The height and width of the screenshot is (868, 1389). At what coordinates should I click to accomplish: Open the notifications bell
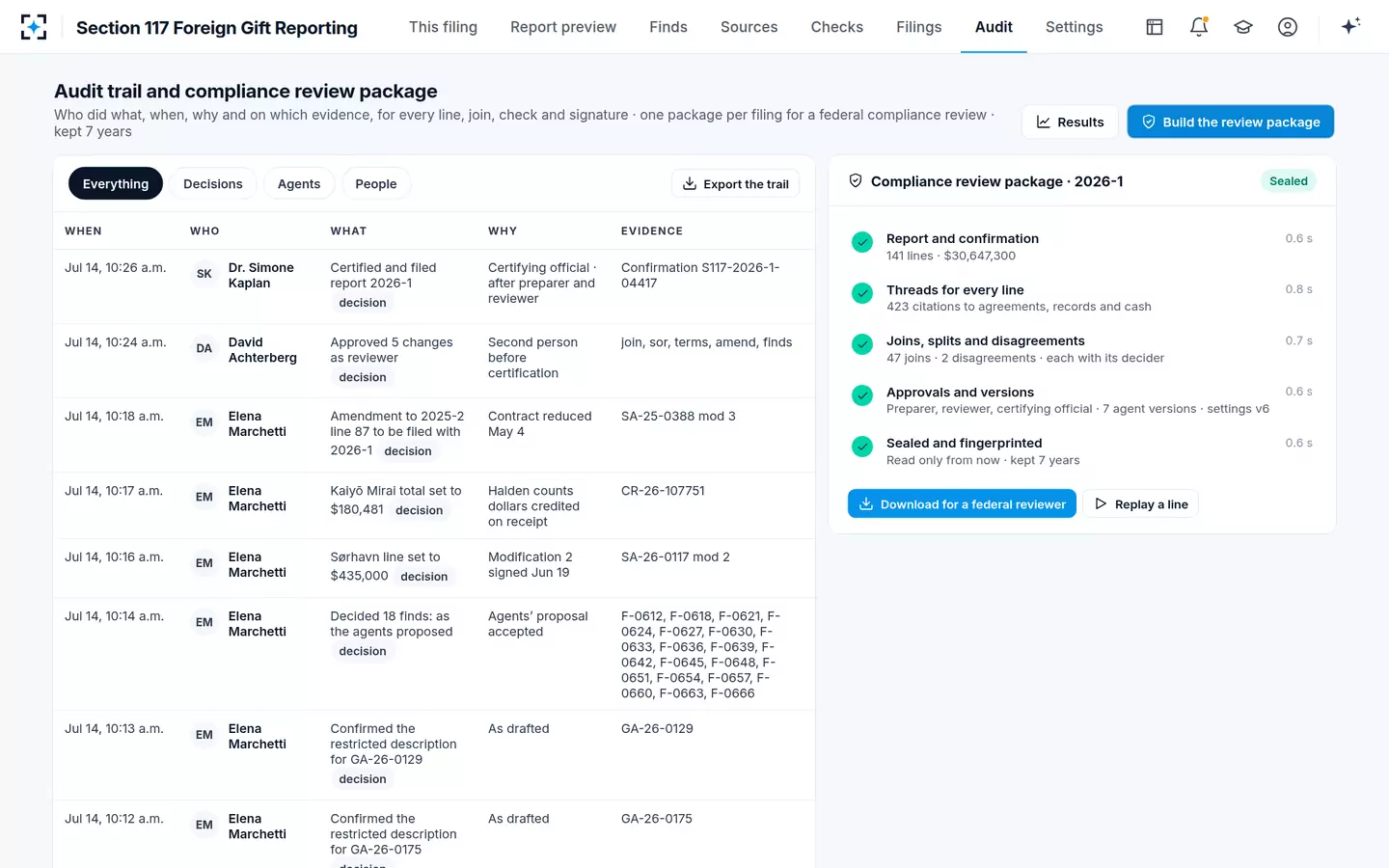(1199, 27)
